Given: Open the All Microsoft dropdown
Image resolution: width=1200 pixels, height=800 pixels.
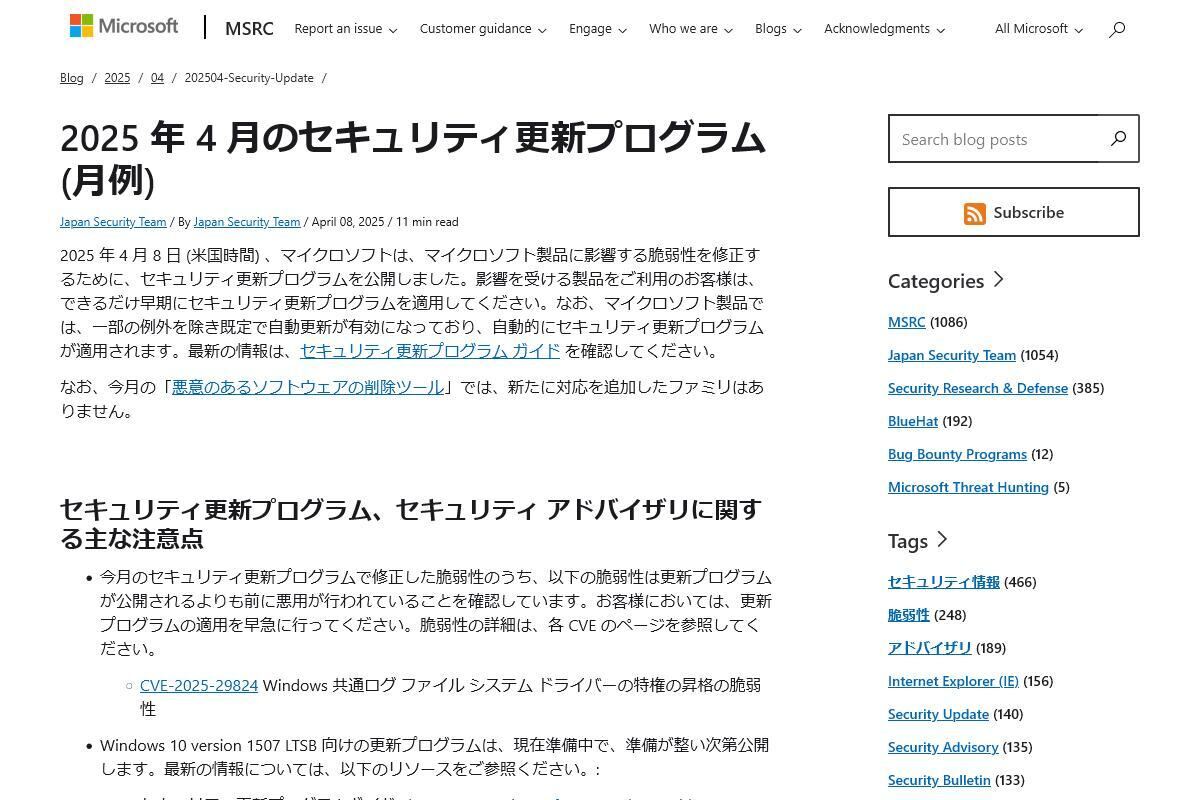Looking at the screenshot, I should pos(1039,29).
